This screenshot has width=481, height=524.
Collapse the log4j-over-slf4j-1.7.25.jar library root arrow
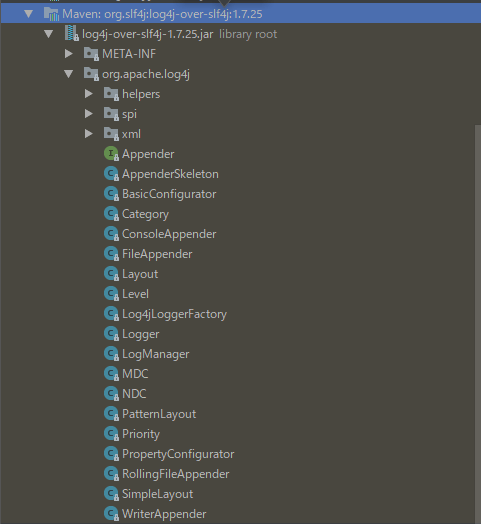coord(49,34)
